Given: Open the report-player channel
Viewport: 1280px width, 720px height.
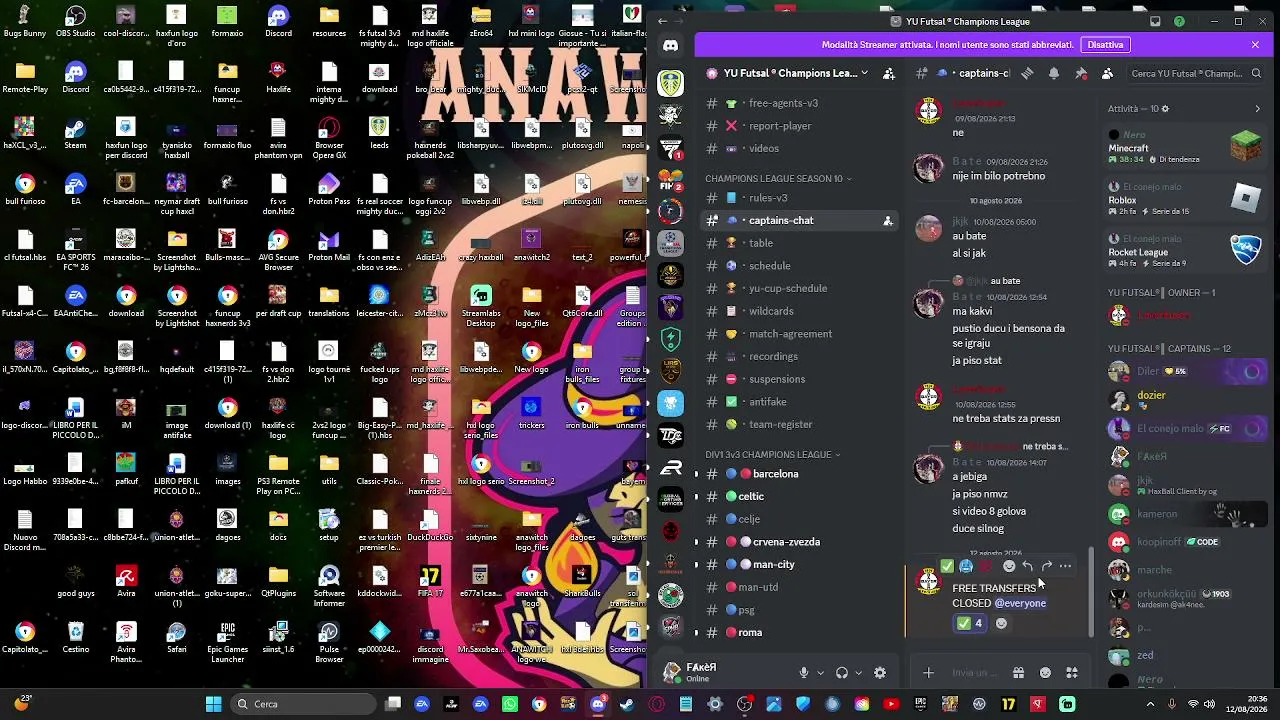Looking at the screenshot, I should coord(798,126).
